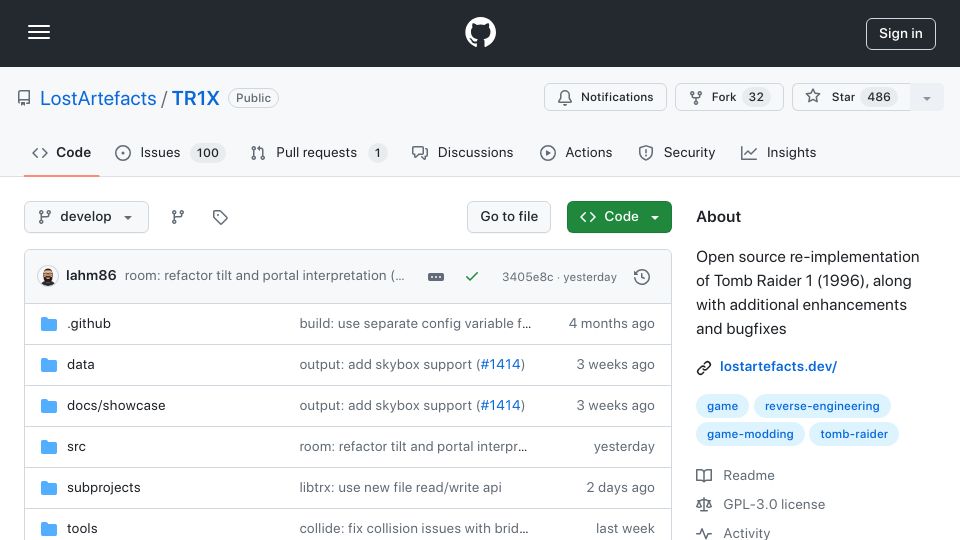Screen dimensions: 960x540
Task: Open the data folder
Action: (81, 364)
